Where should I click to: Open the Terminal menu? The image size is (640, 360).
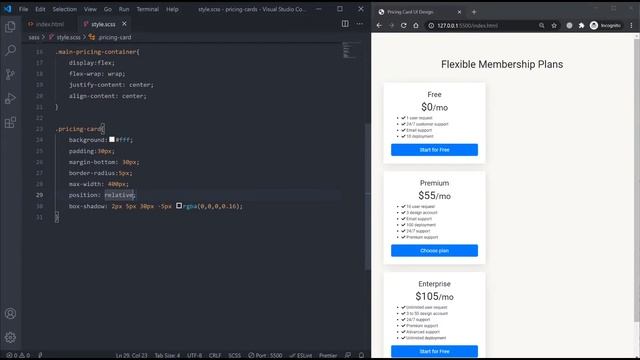[147, 9]
